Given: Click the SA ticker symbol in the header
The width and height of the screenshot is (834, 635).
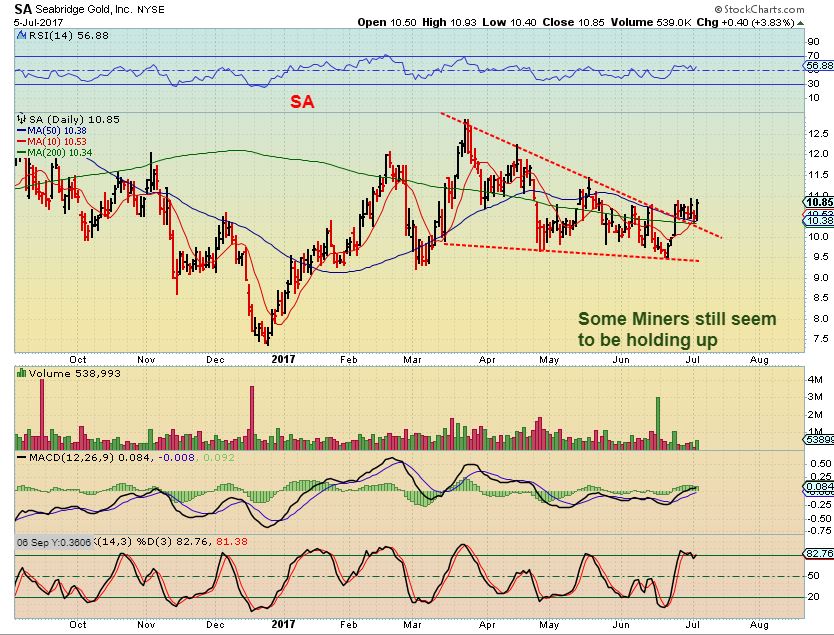Looking at the screenshot, I should [23, 9].
